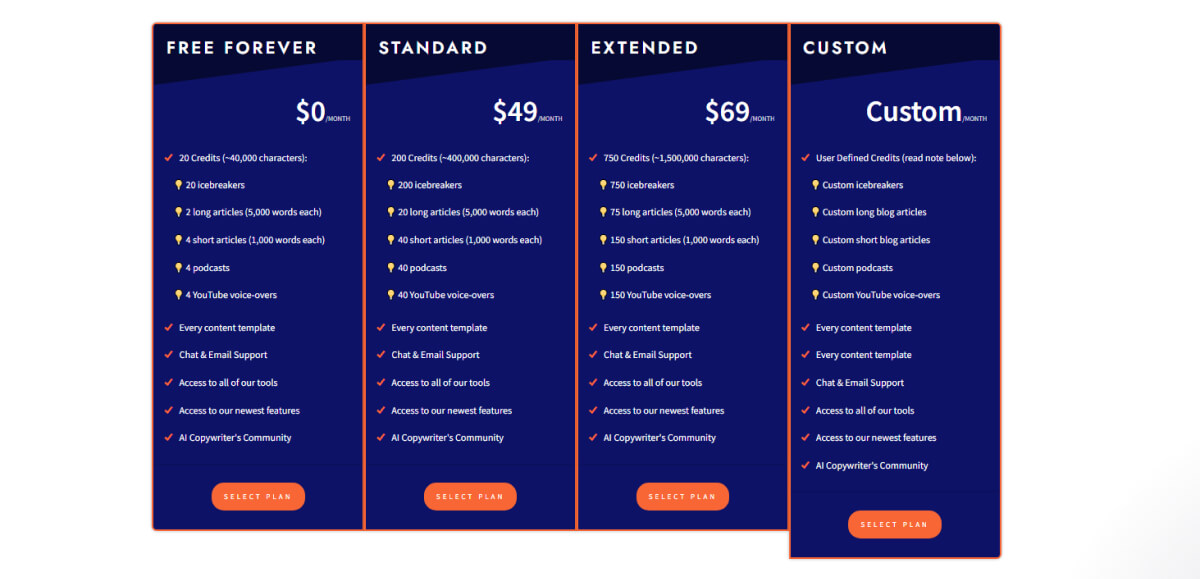1200x579 pixels.
Task: Choose Select Plan under Standard pricing
Action: [470, 496]
